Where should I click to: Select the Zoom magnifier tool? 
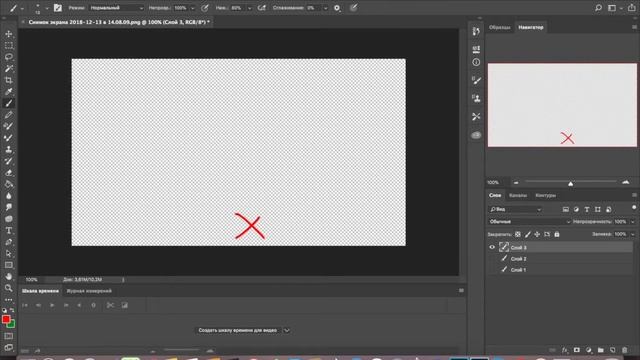9,288
